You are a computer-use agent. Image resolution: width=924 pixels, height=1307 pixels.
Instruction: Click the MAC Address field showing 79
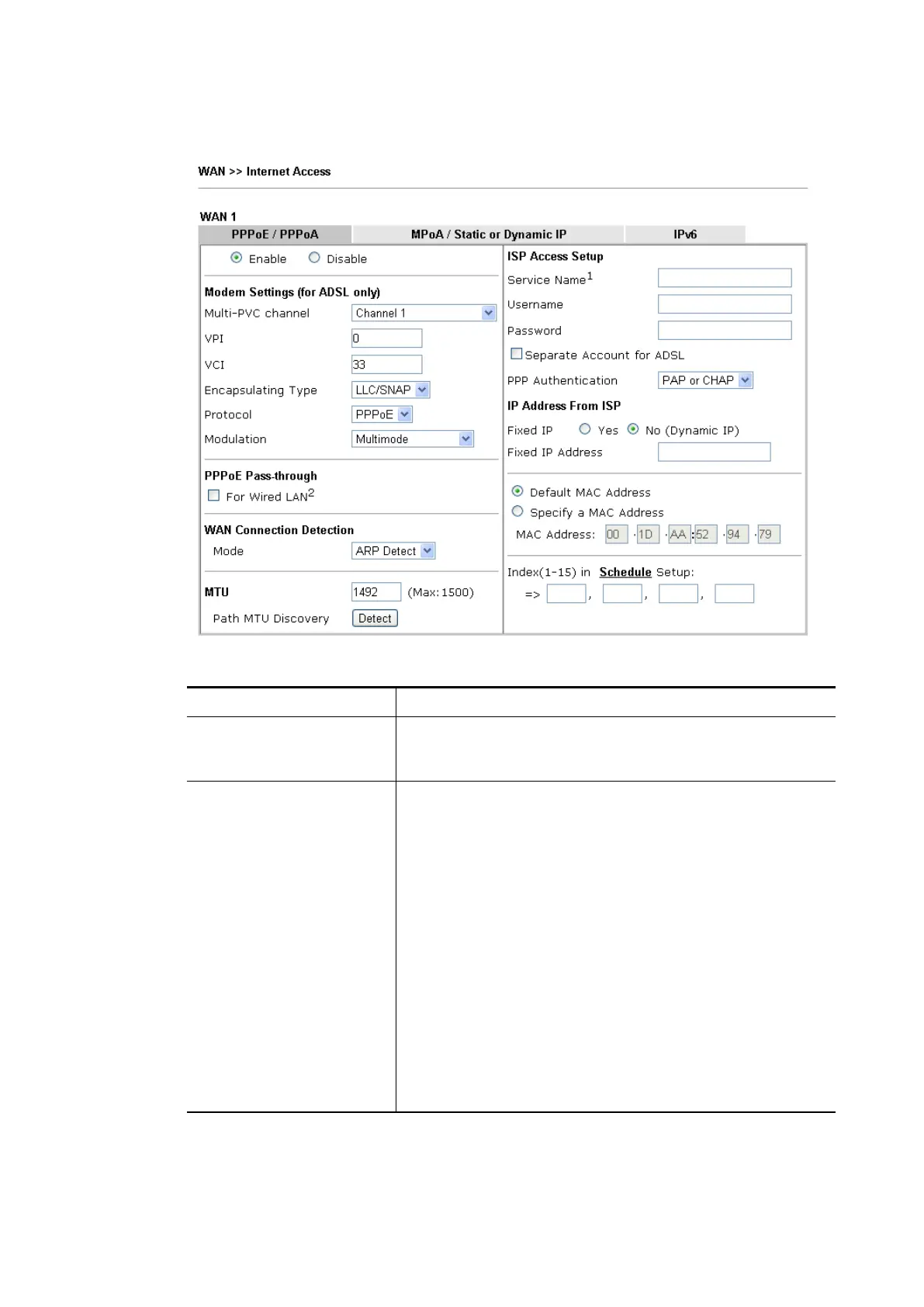pos(769,534)
